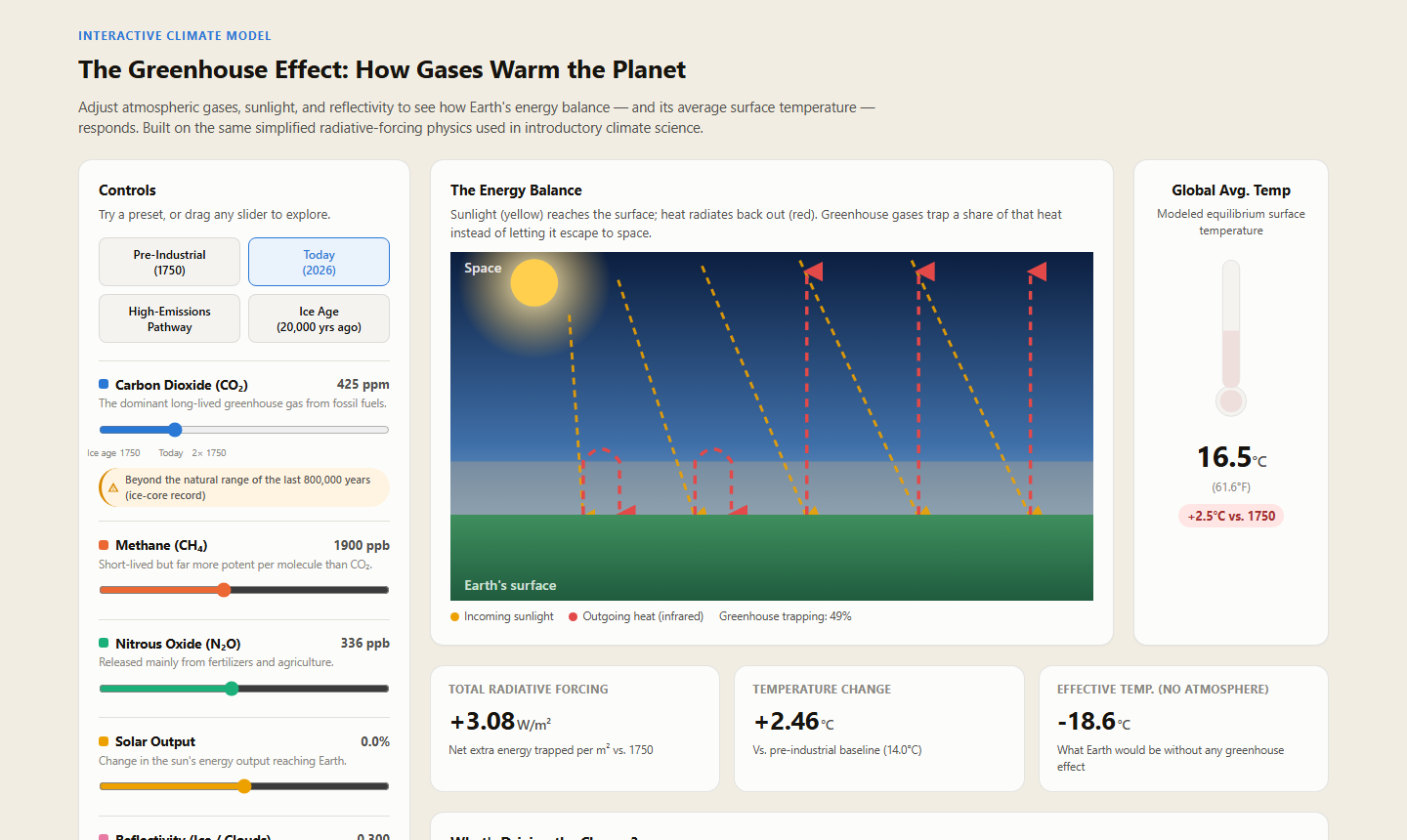Viewport: 1407px width, 840px height.
Task: Click the Methane slider handle
Action: pos(224,590)
